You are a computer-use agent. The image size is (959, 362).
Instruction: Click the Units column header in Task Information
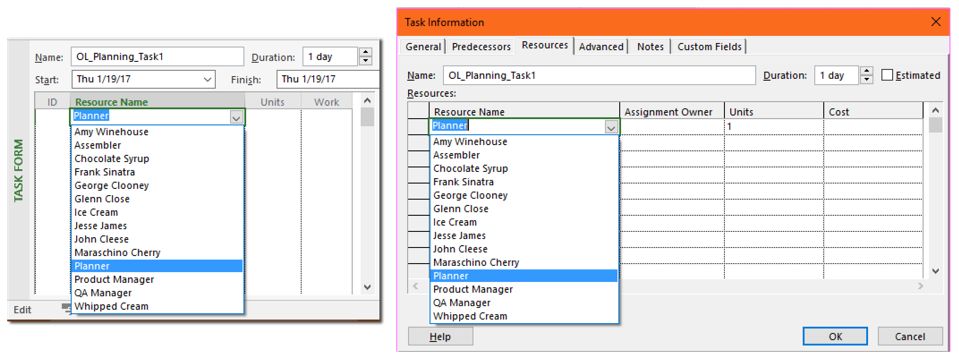[774, 111]
